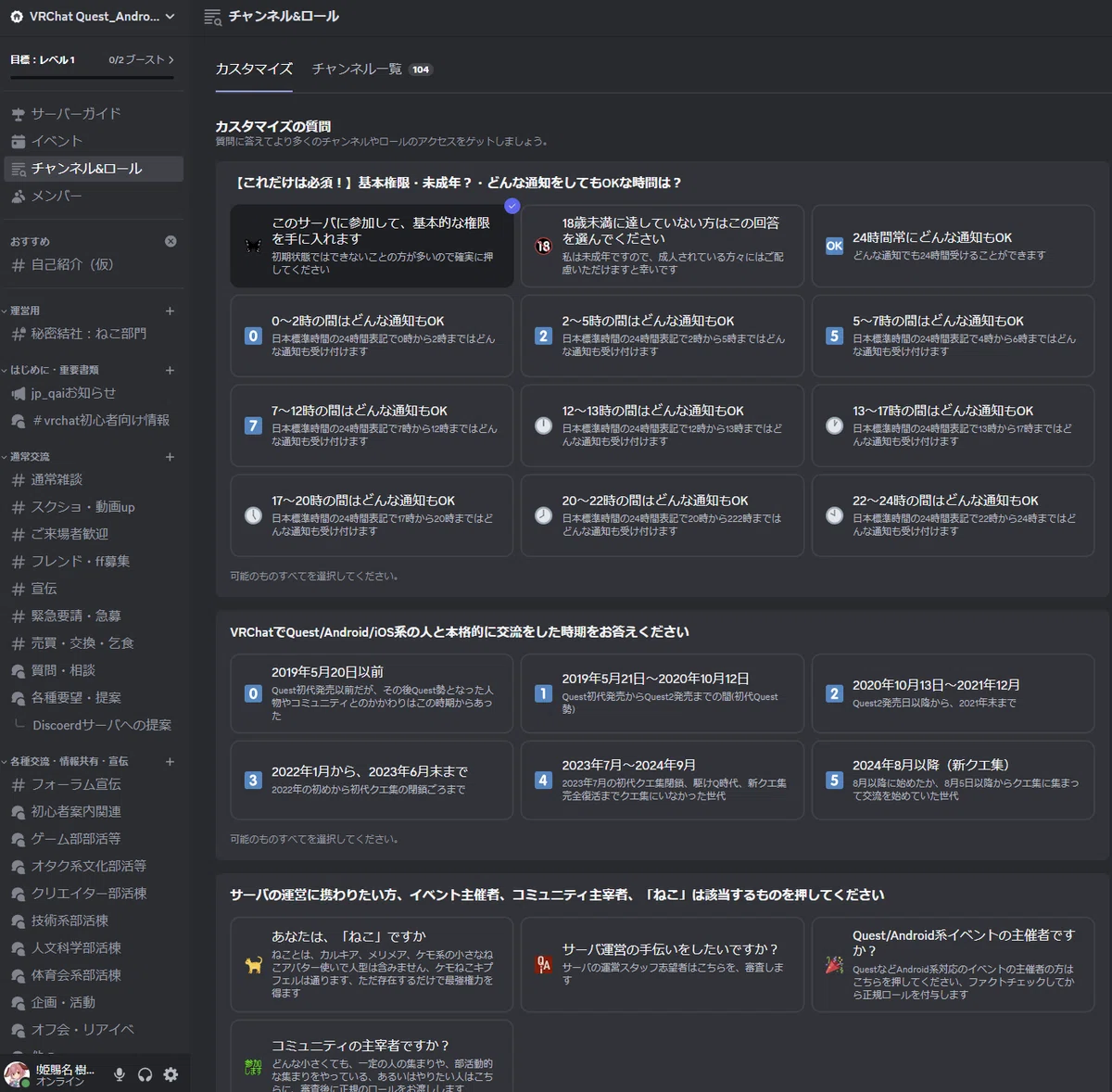Open user settings gear
Screen dimensions: 1112x1092
tap(171, 1074)
